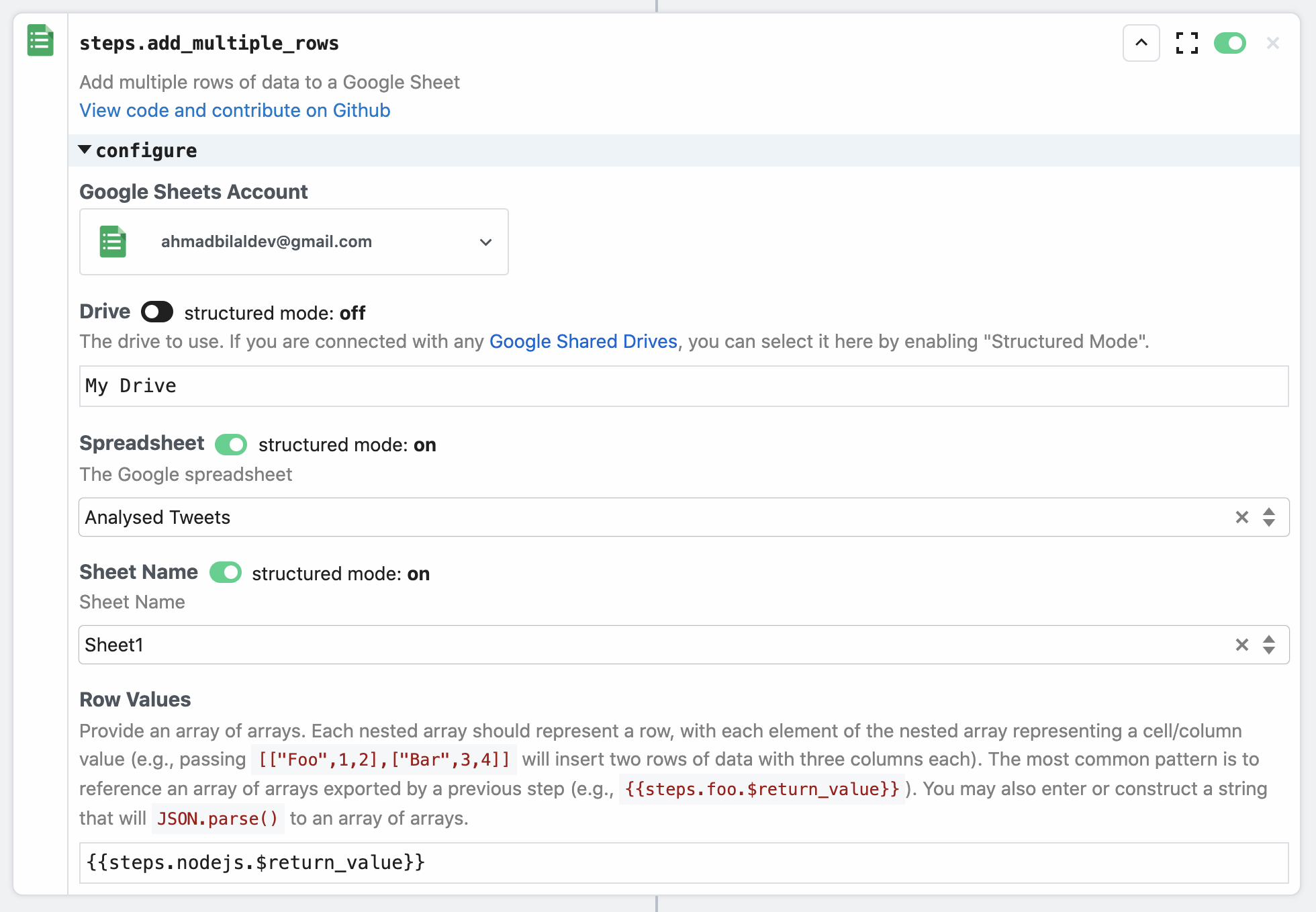Click the Google Sheets step icon
1316x912 pixels.
(x=40, y=40)
